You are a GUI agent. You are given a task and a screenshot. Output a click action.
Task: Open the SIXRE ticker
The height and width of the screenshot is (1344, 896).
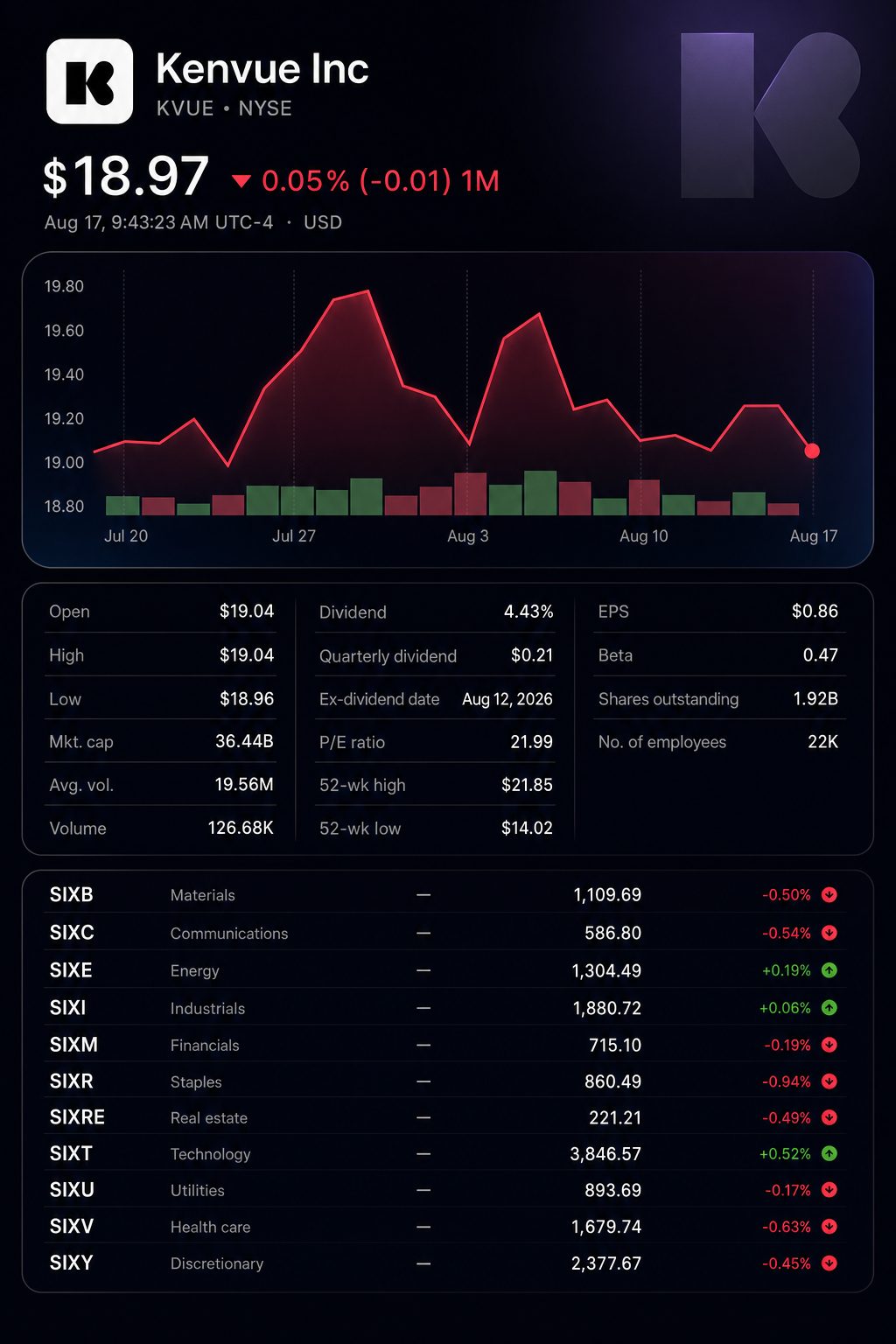(77, 1117)
